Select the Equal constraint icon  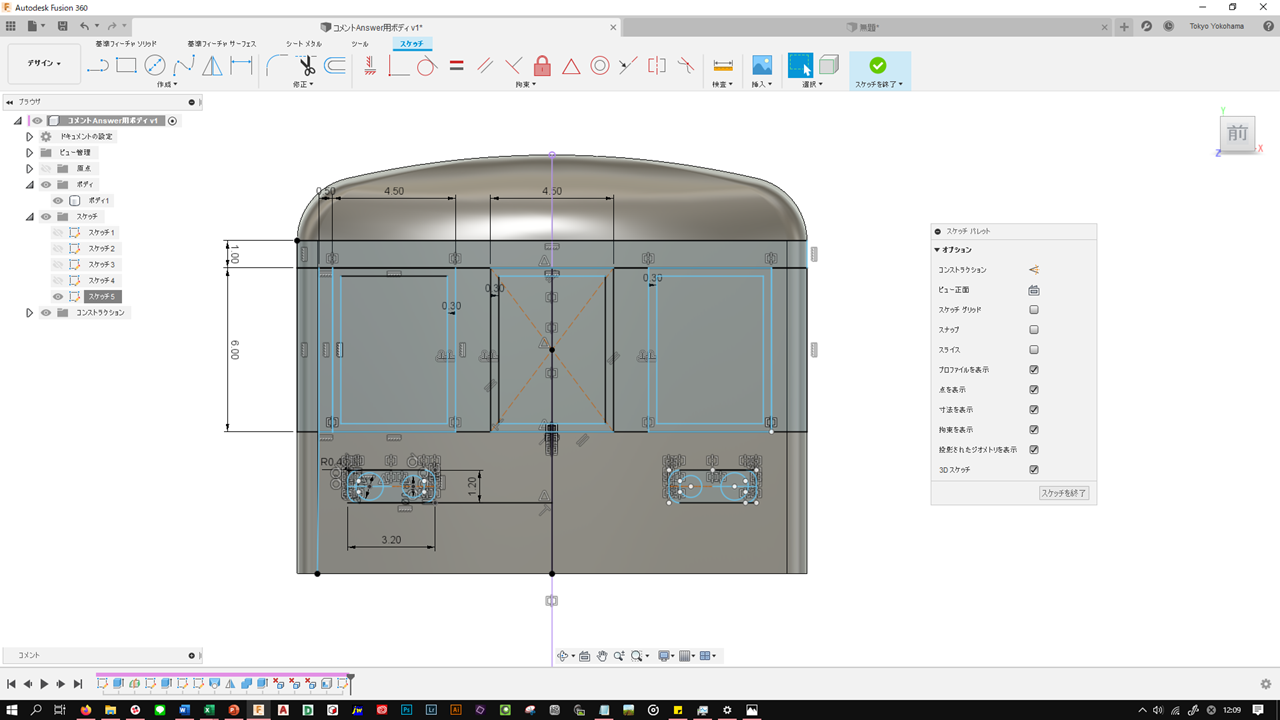coord(456,66)
